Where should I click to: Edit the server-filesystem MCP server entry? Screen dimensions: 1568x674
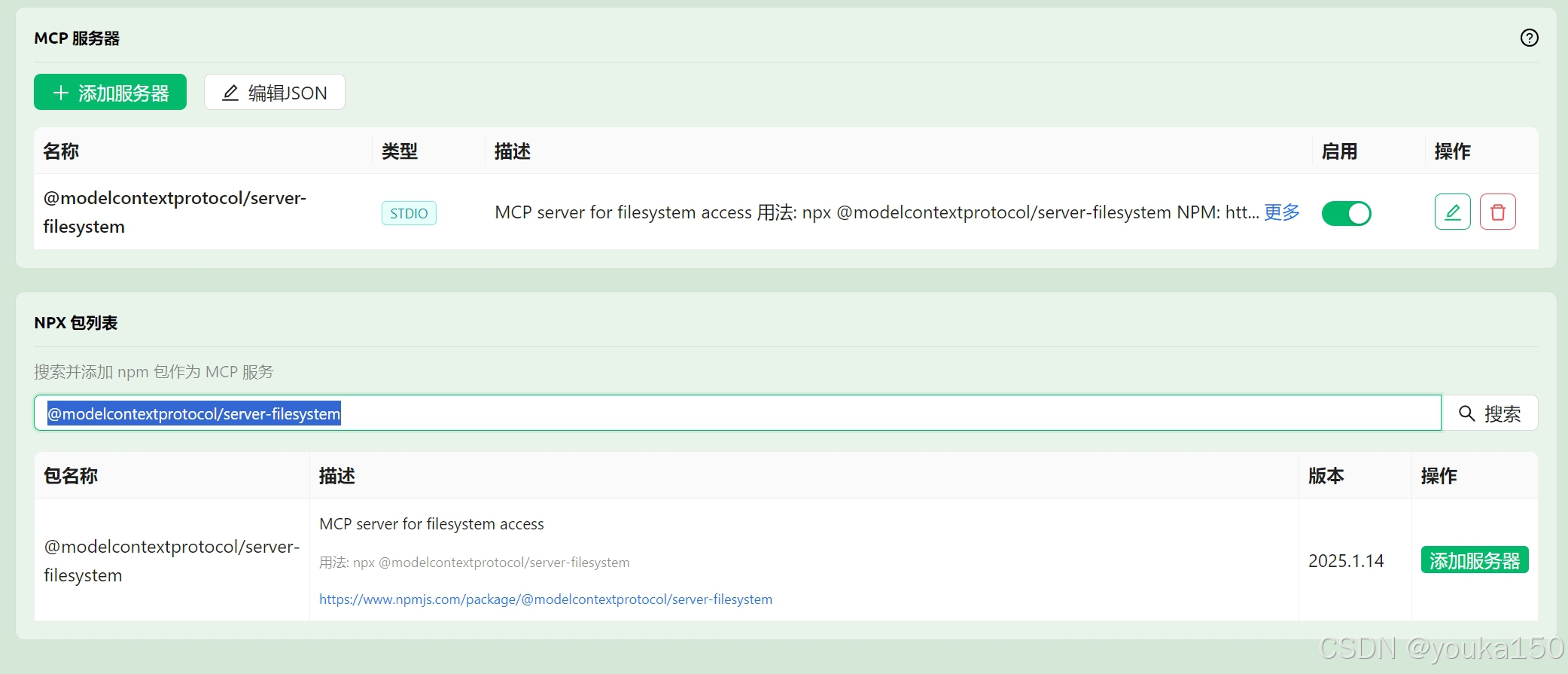(1452, 212)
